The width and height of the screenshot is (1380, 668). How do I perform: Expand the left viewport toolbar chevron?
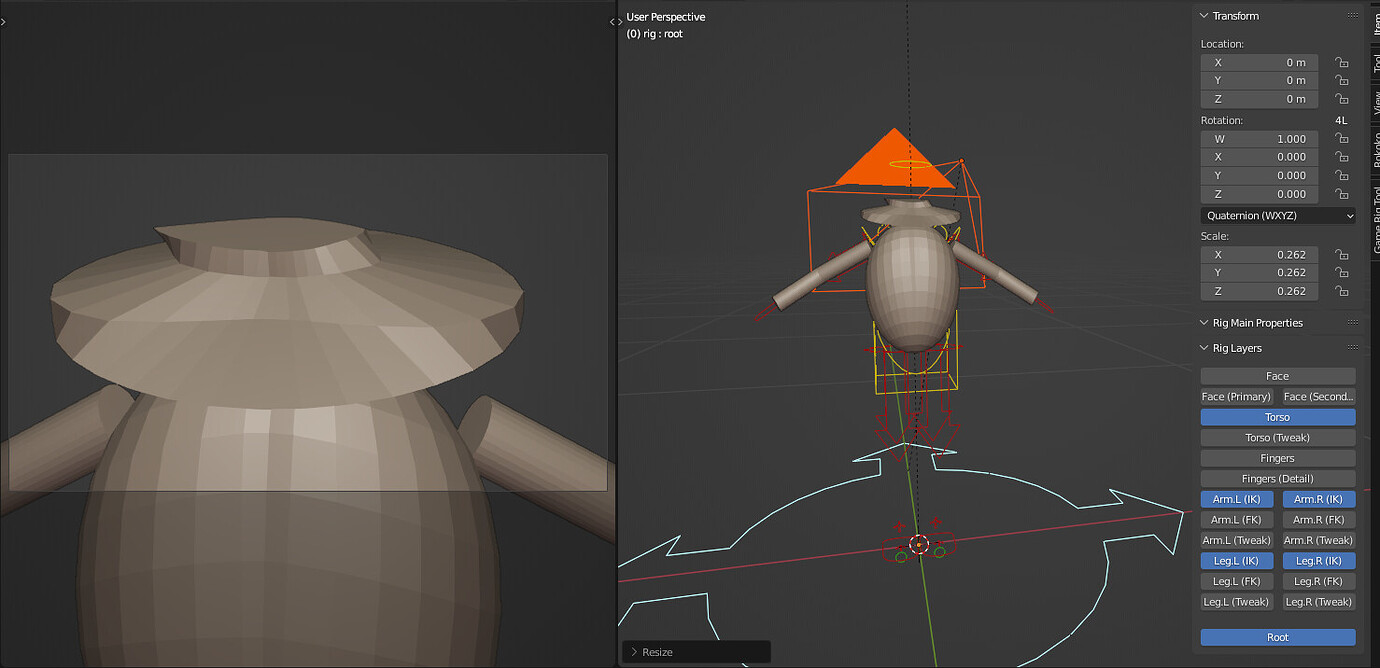4,21
